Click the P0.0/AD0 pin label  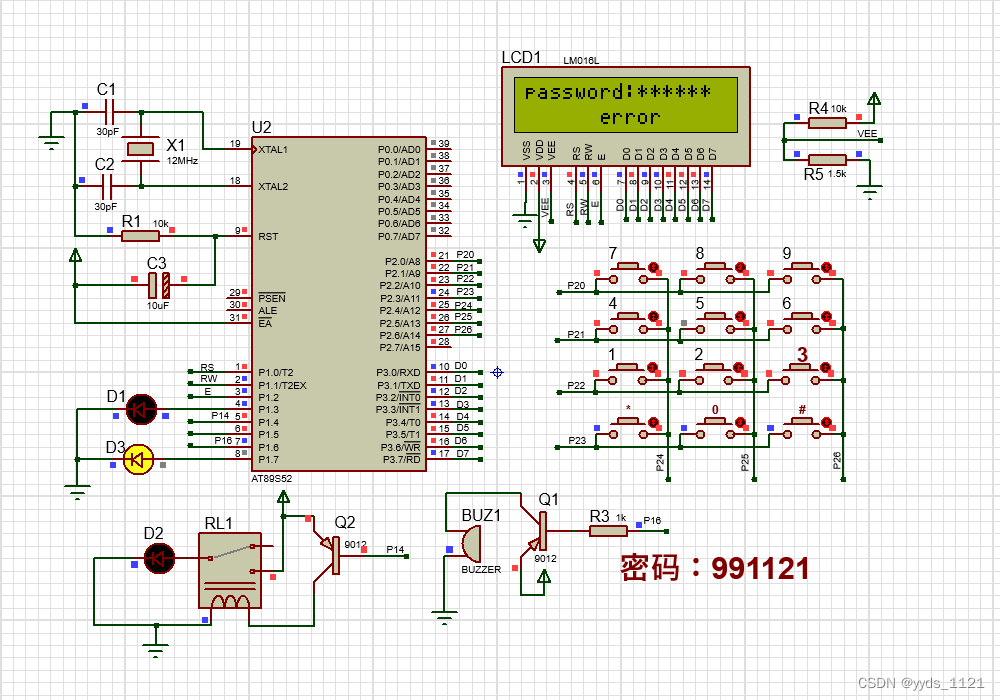click(399, 149)
